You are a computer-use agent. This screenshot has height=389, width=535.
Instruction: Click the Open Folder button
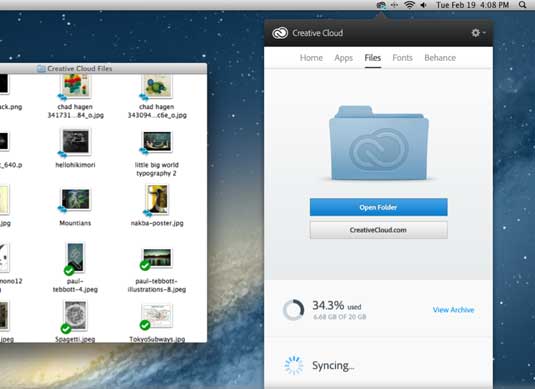pyautogui.click(x=378, y=207)
